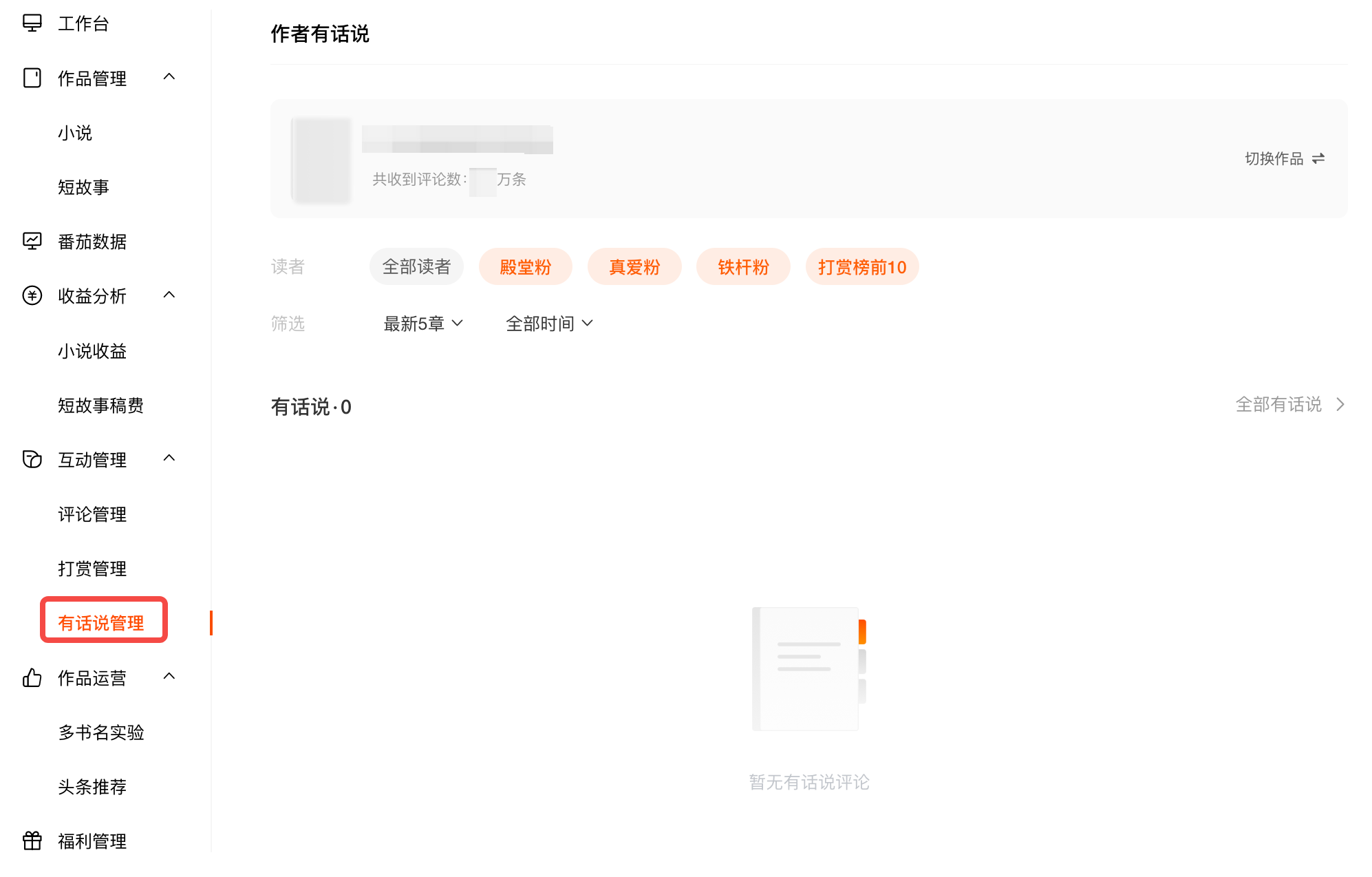Open the 最新5章 chapter dropdown
This screenshot has height=877, width=1372.
click(x=422, y=323)
